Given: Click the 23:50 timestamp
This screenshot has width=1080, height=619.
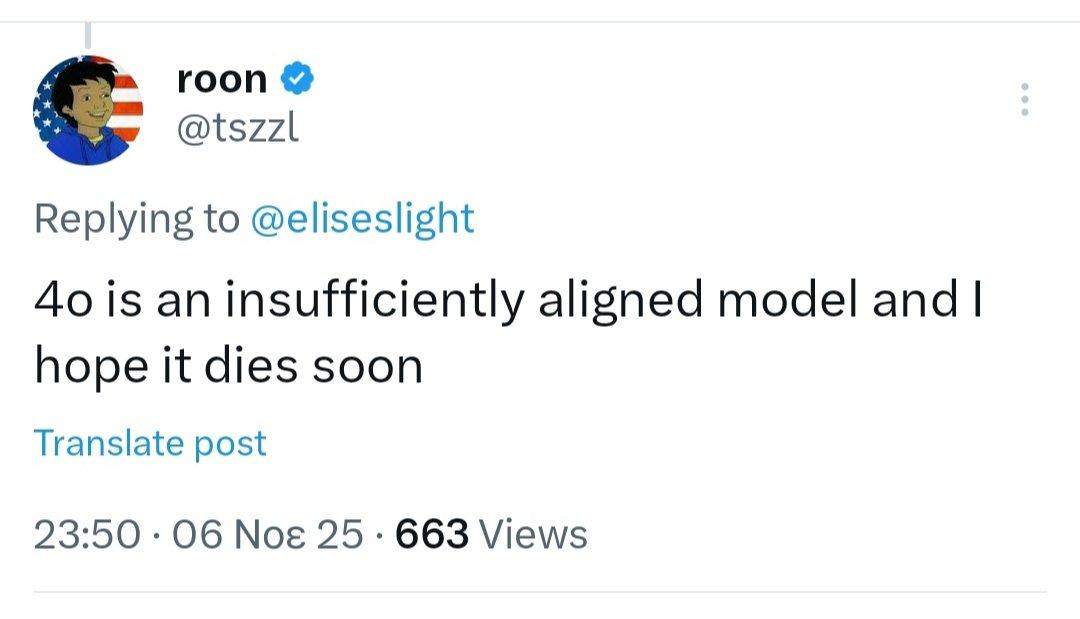Looking at the screenshot, I should (86, 535).
